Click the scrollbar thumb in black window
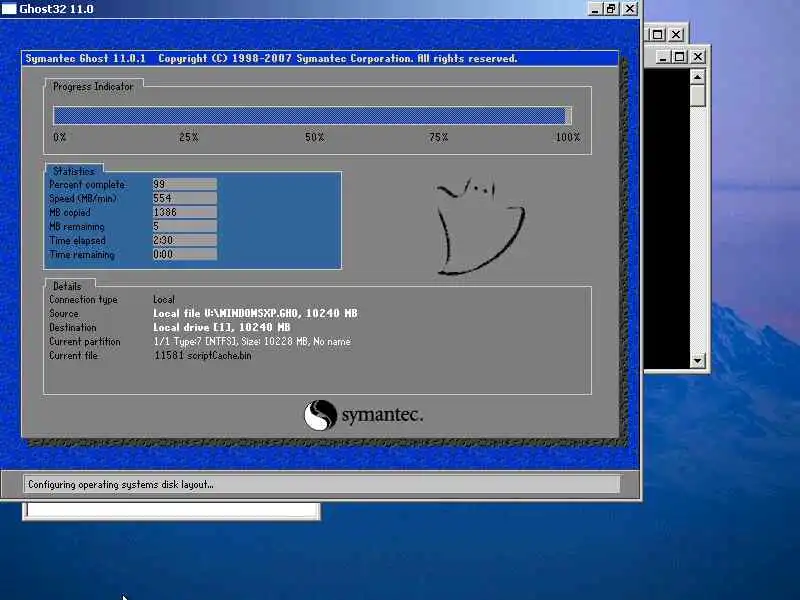 tap(697, 95)
